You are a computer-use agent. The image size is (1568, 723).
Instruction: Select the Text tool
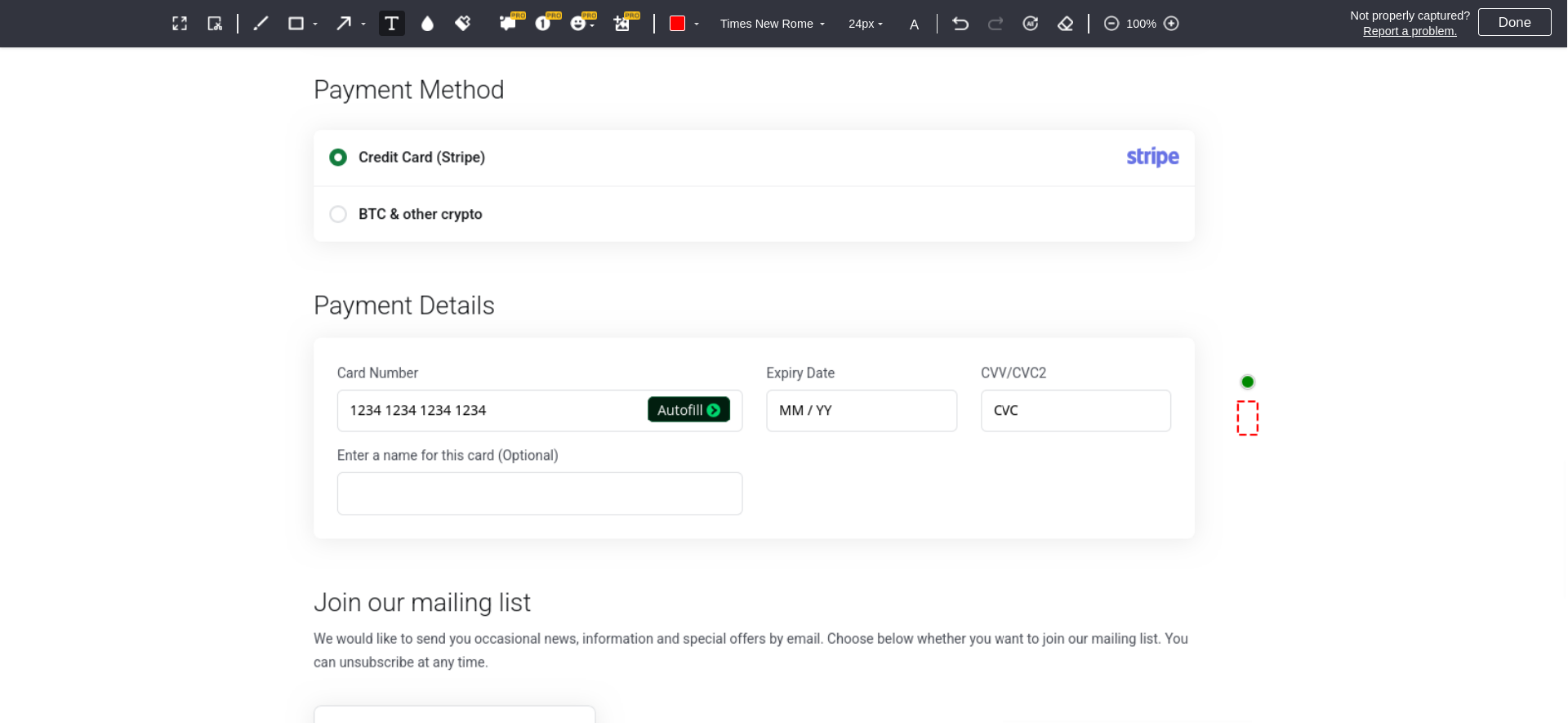(392, 24)
